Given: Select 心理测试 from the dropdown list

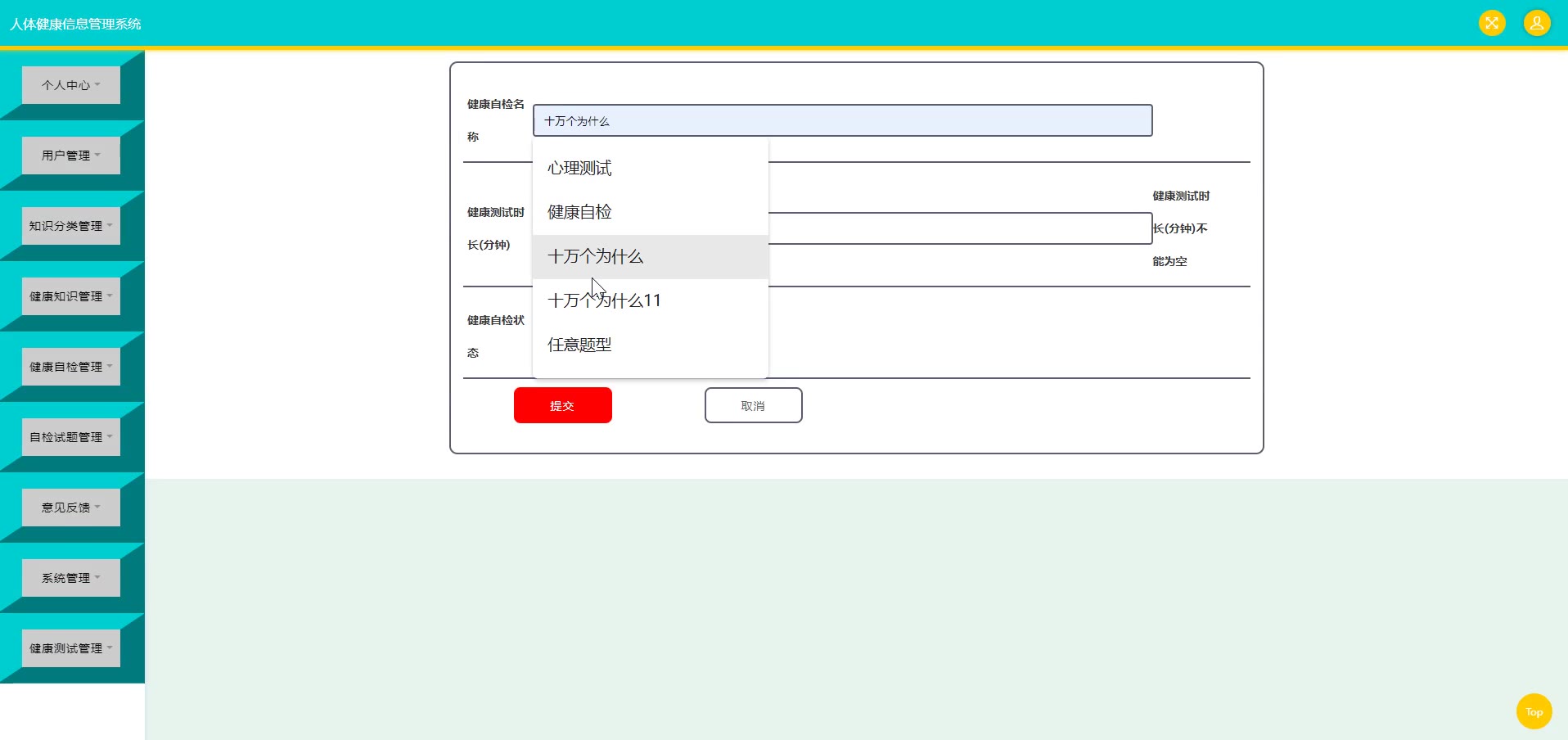Looking at the screenshot, I should pos(651,169).
